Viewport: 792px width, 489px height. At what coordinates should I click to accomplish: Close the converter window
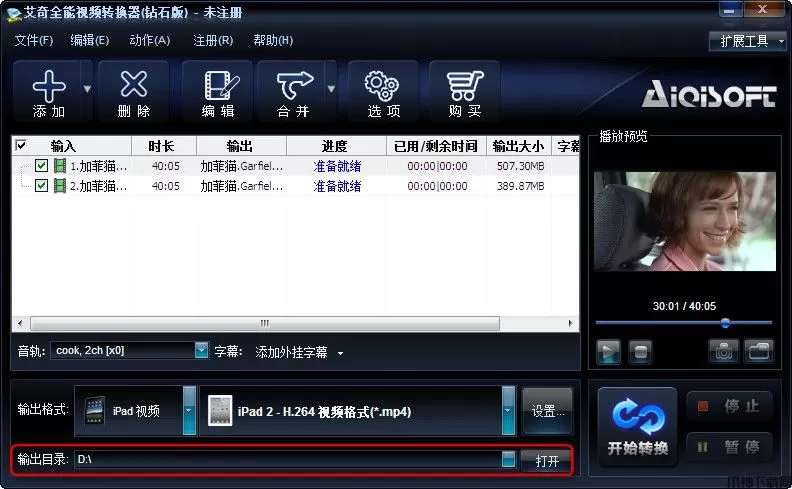click(763, 10)
